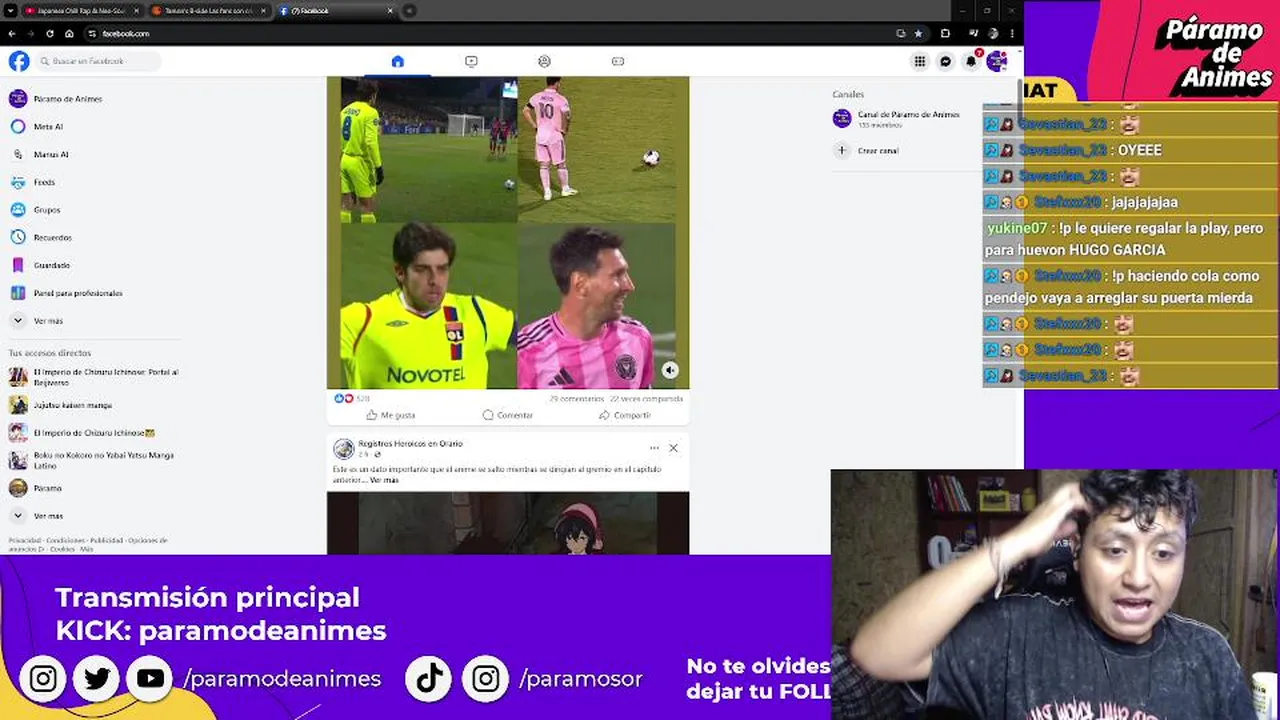This screenshot has height=720, width=1280.
Task: Click Crear canal plus button
Action: tap(842, 150)
